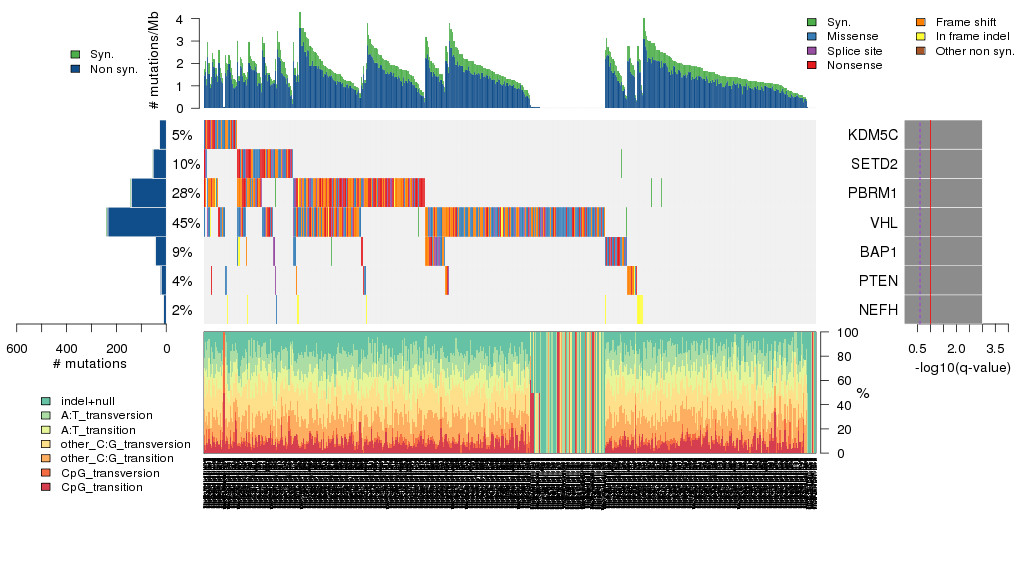Click the blue Missense legend swatch
The width and height of the screenshot is (1020, 564).
[x=812, y=36]
